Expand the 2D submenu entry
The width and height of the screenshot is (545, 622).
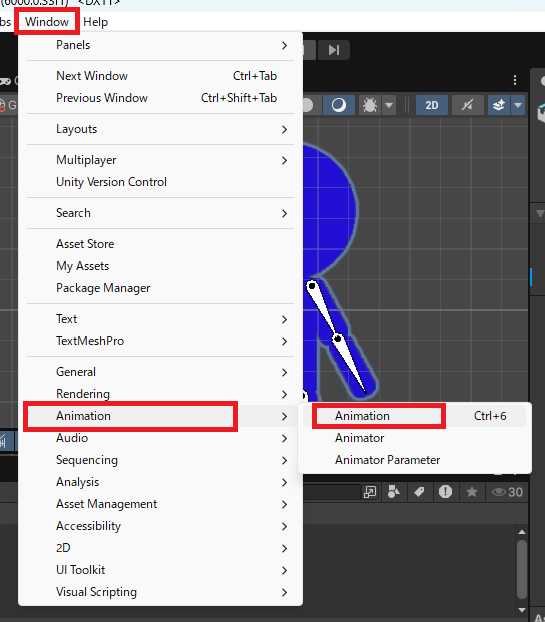point(160,548)
